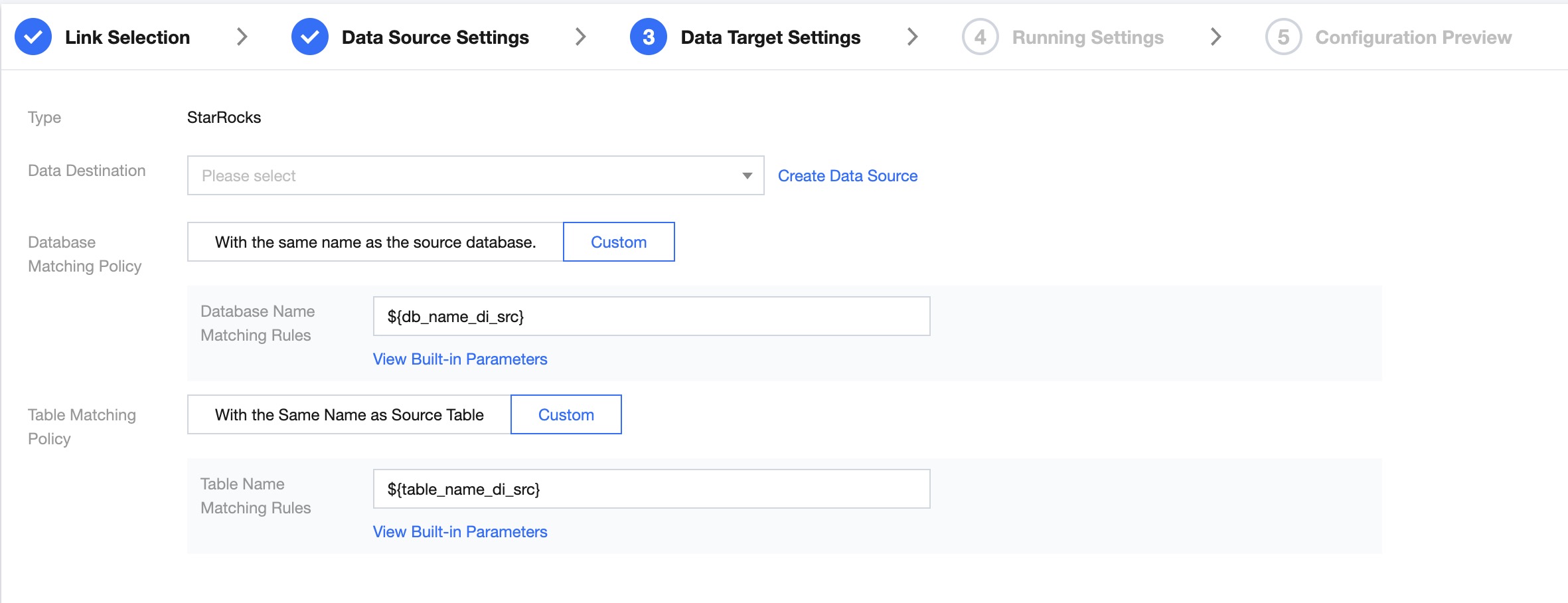Click the step 3 circle icon

tap(648, 37)
